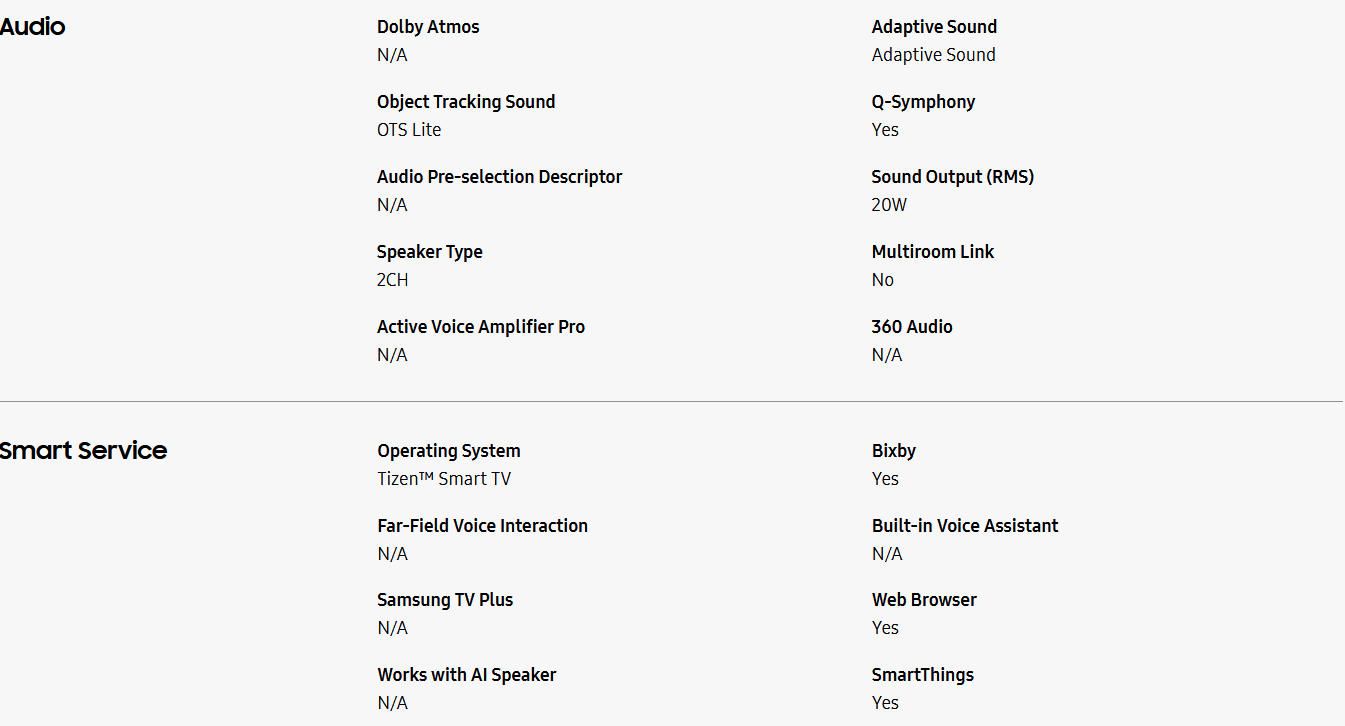Viewport: 1345px width, 726px height.
Task: Click the Multiroom Link label
Action: pyautogui.click(x=932, y=252)
